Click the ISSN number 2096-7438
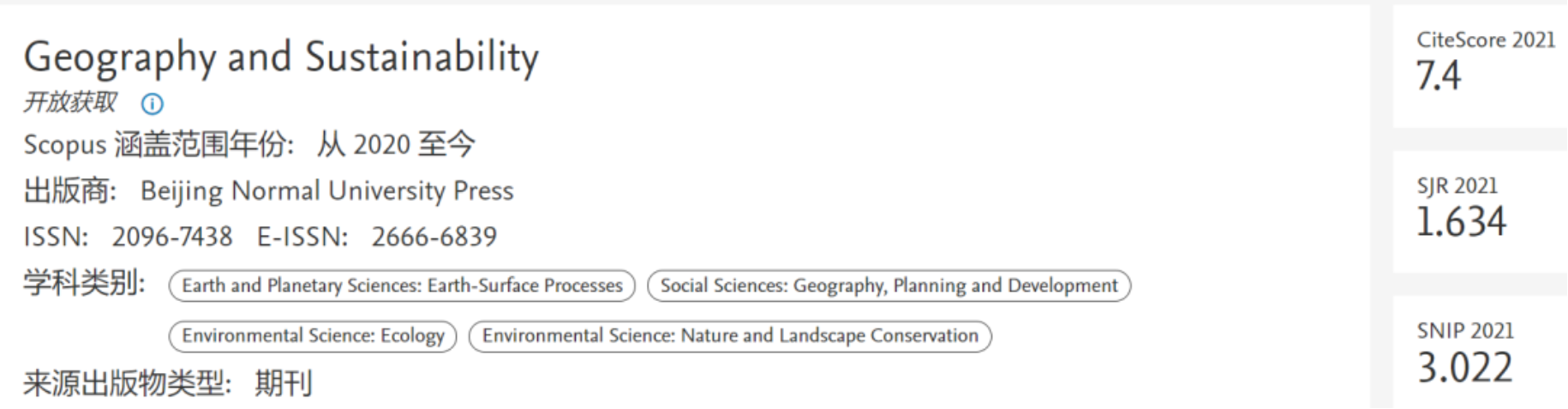This screenshot has height=409, width=1568. point(171,237)
